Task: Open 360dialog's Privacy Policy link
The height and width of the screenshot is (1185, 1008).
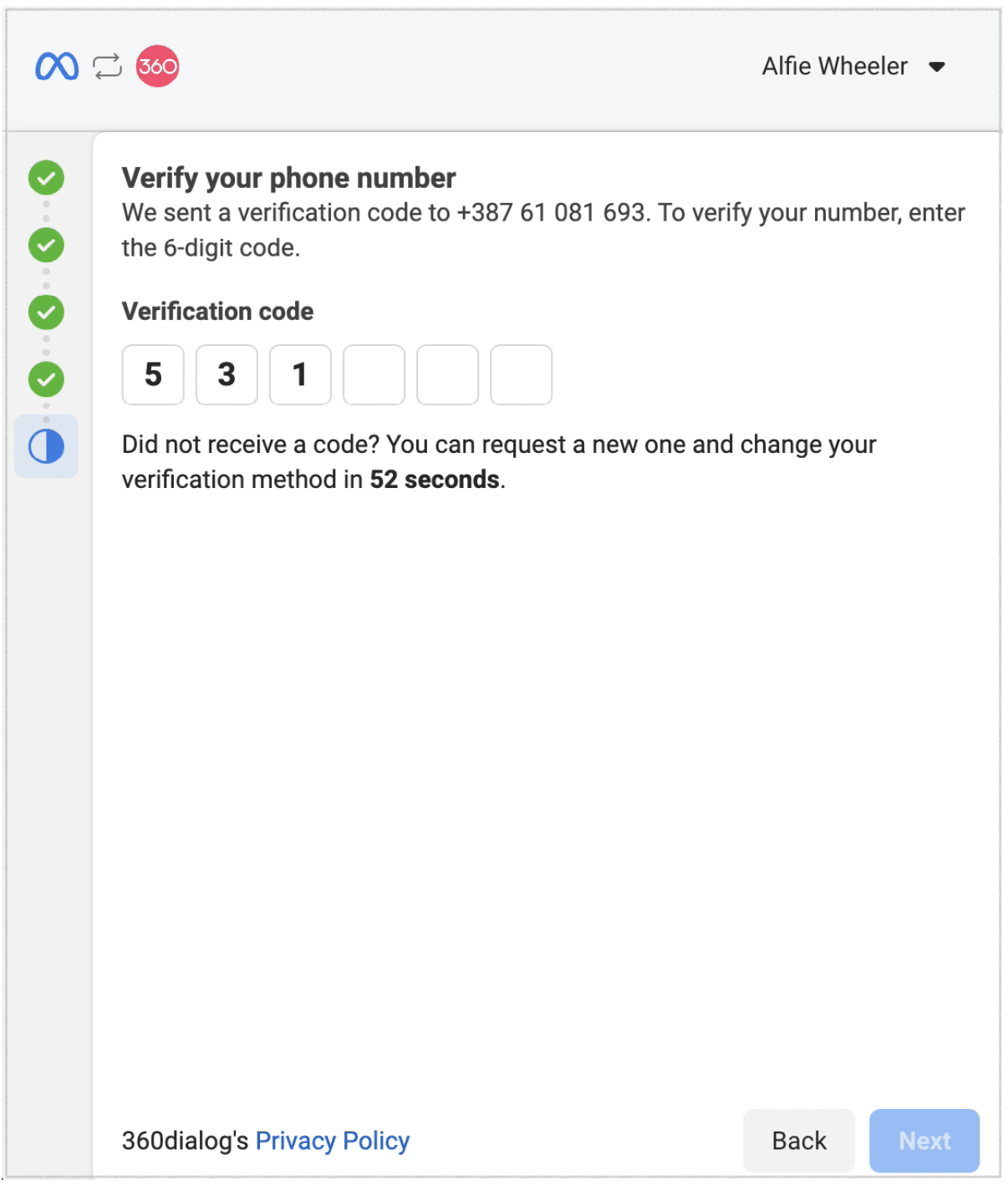Action: coord(333,1141)
